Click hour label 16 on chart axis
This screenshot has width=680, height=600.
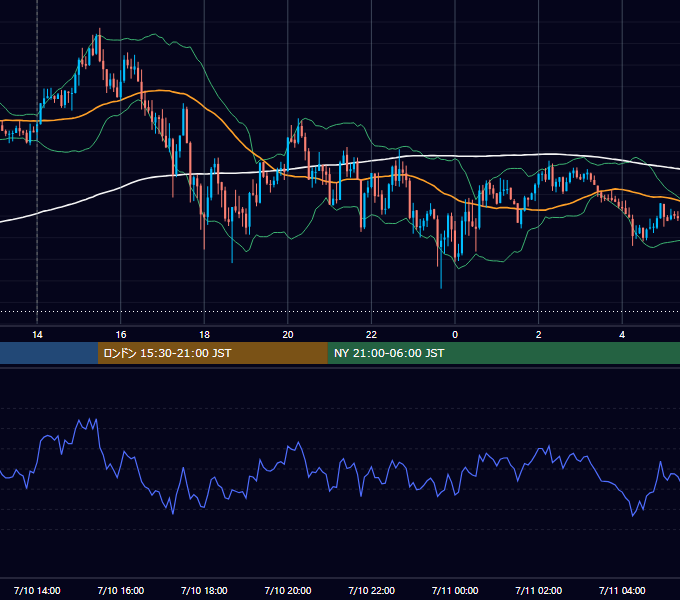click(x=121, y=335)
